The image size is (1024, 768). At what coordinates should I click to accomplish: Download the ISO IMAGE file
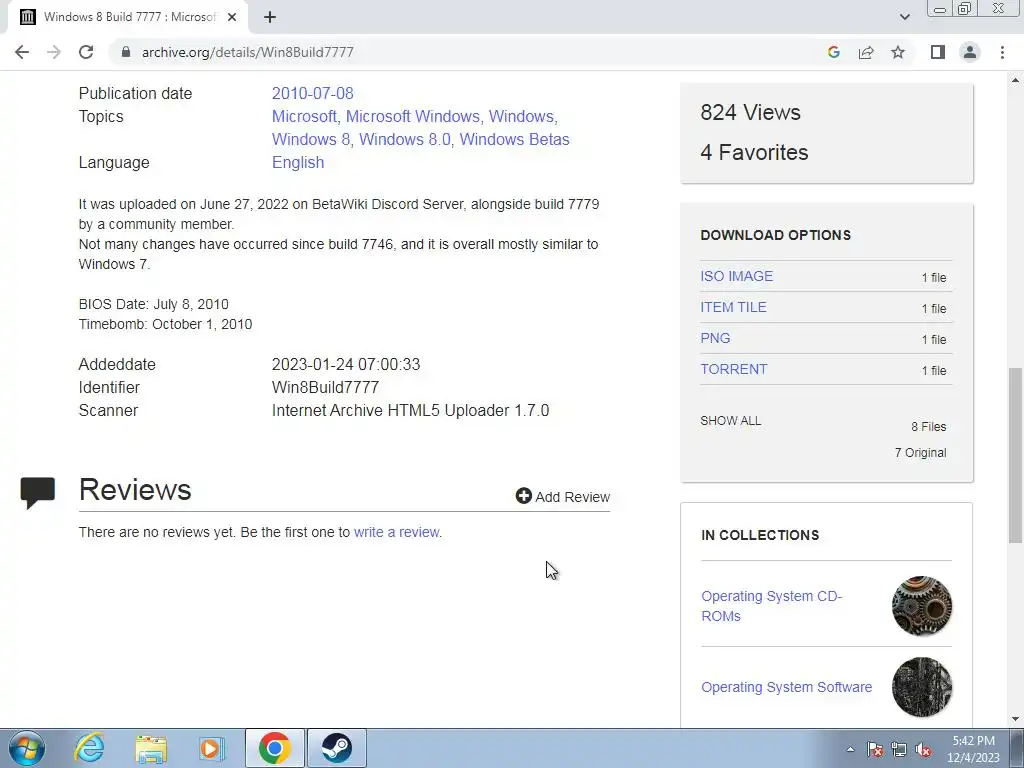737,276
